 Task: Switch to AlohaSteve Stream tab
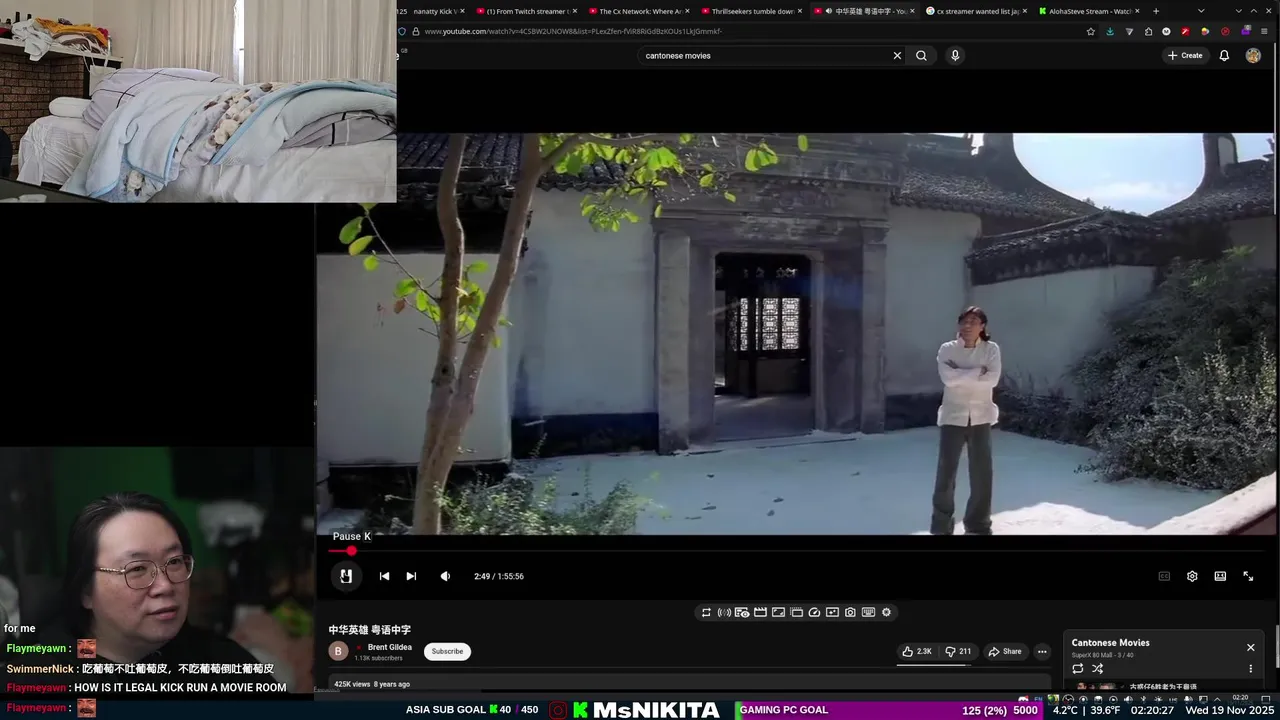(x=1089, y=11)
